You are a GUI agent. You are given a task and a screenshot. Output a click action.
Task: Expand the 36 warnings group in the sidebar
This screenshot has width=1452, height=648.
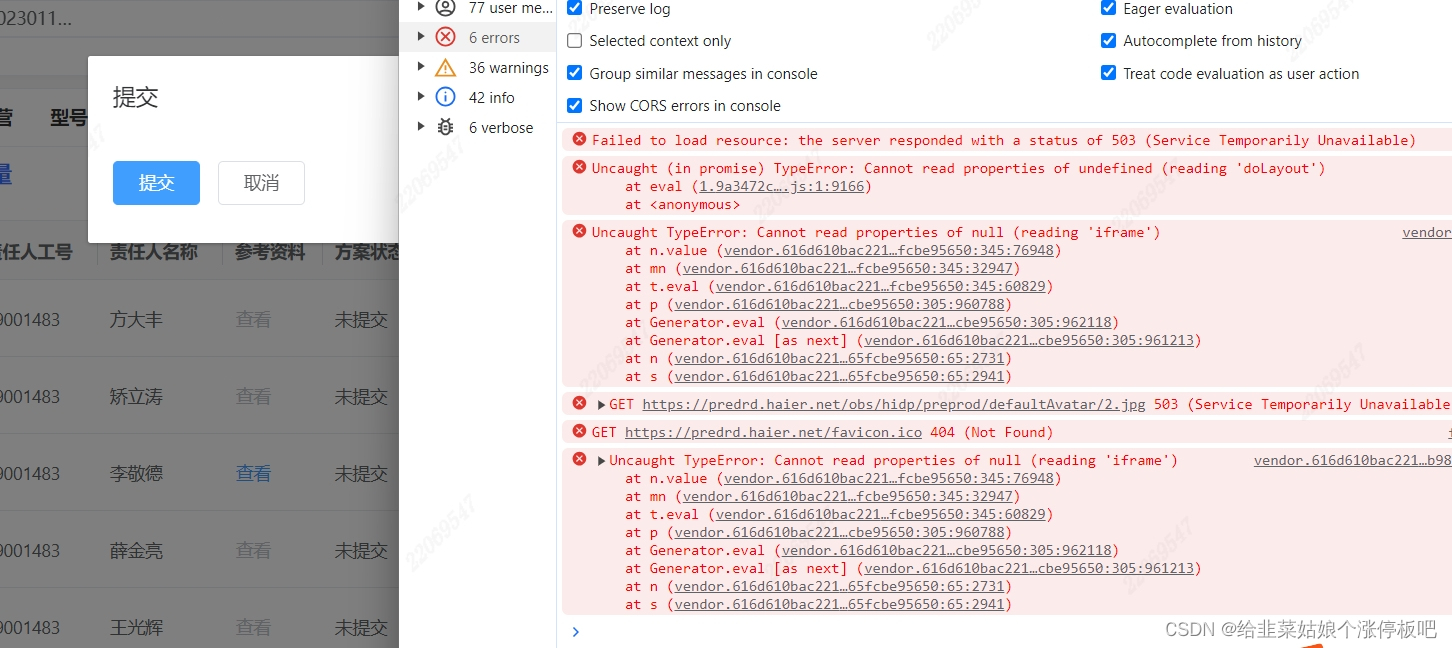pyautogui.click(x=421, y=67)
